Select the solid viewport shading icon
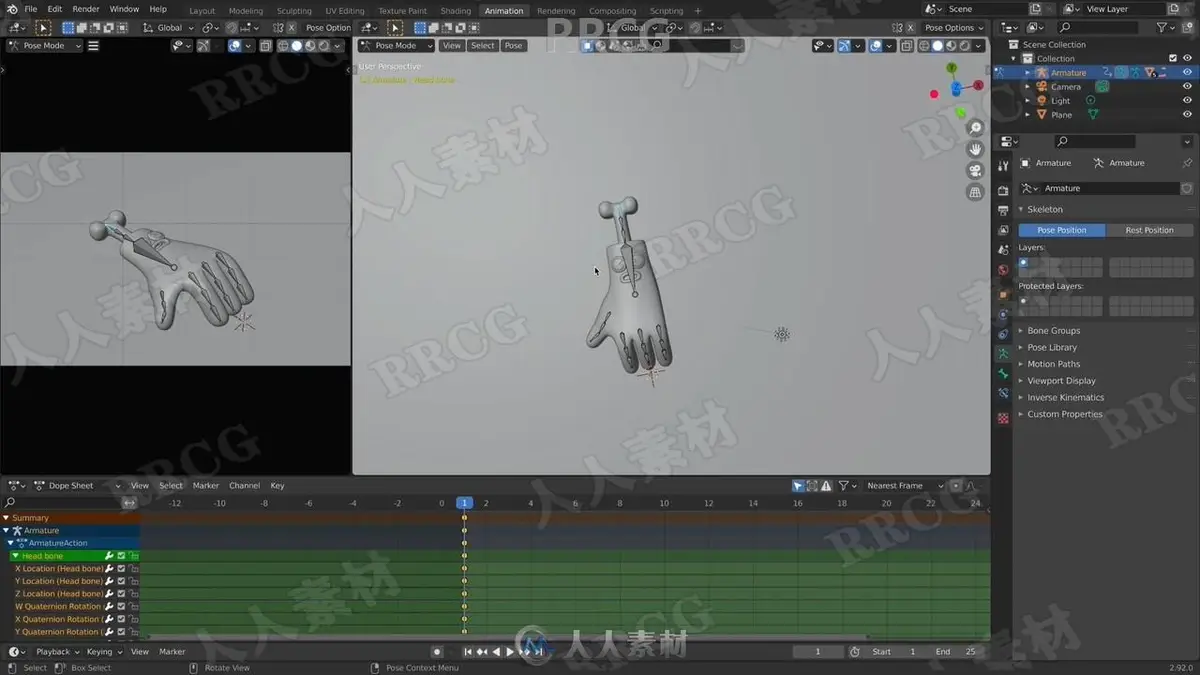The image size is (1200, 675). coord(938,46)
